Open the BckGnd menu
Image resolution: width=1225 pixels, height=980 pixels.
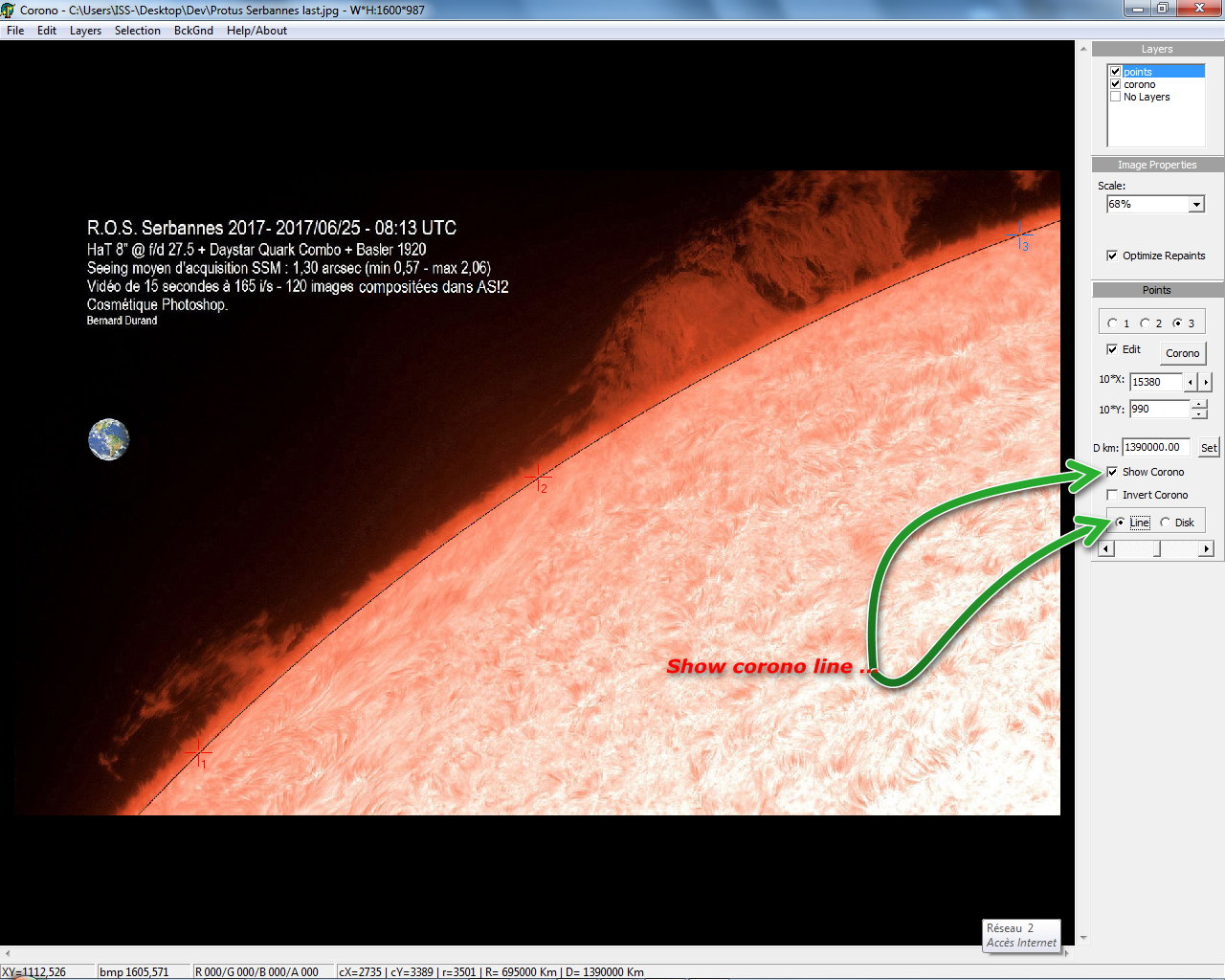(193, 31)
